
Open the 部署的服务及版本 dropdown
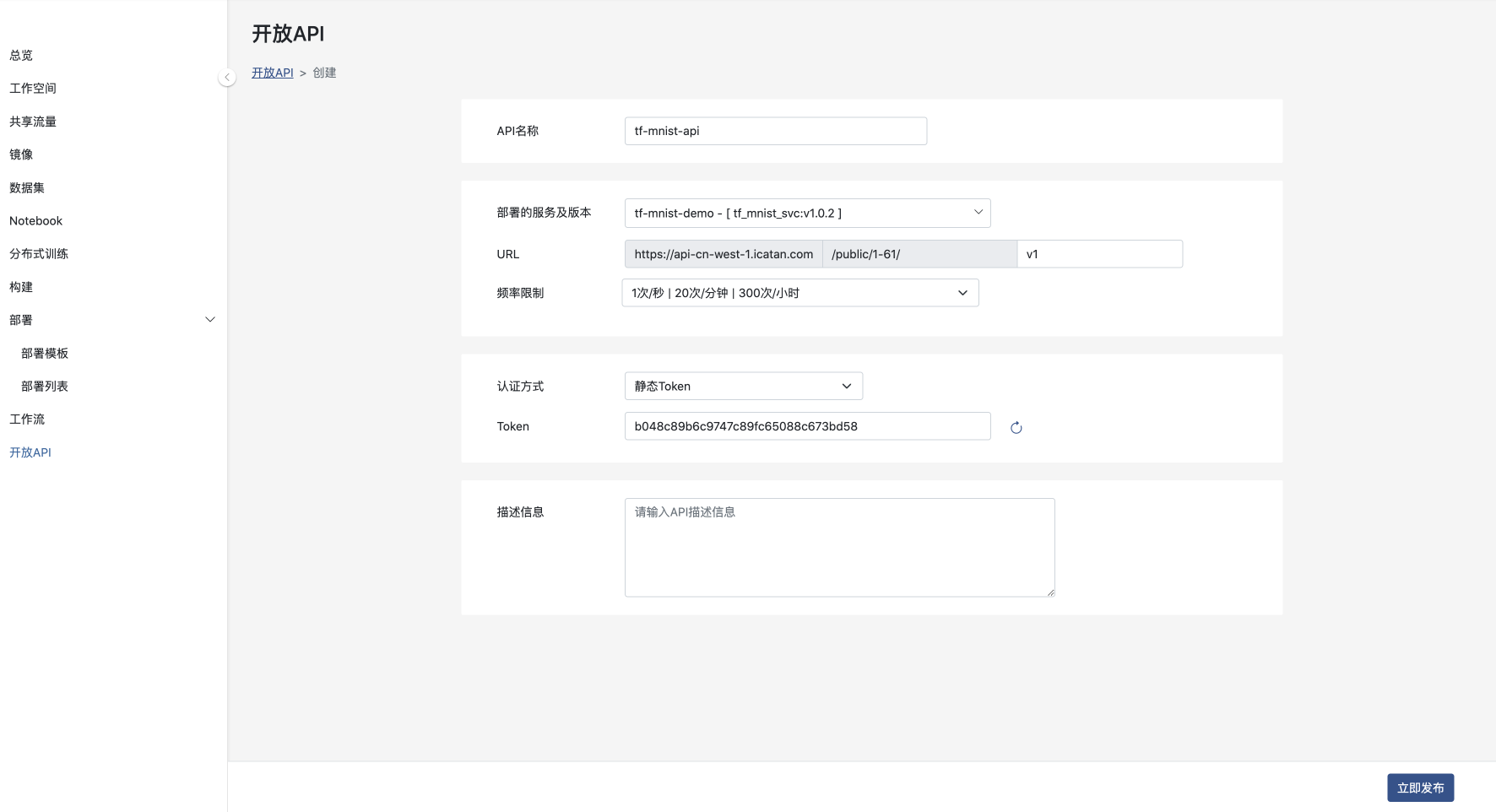click(807, 214)
